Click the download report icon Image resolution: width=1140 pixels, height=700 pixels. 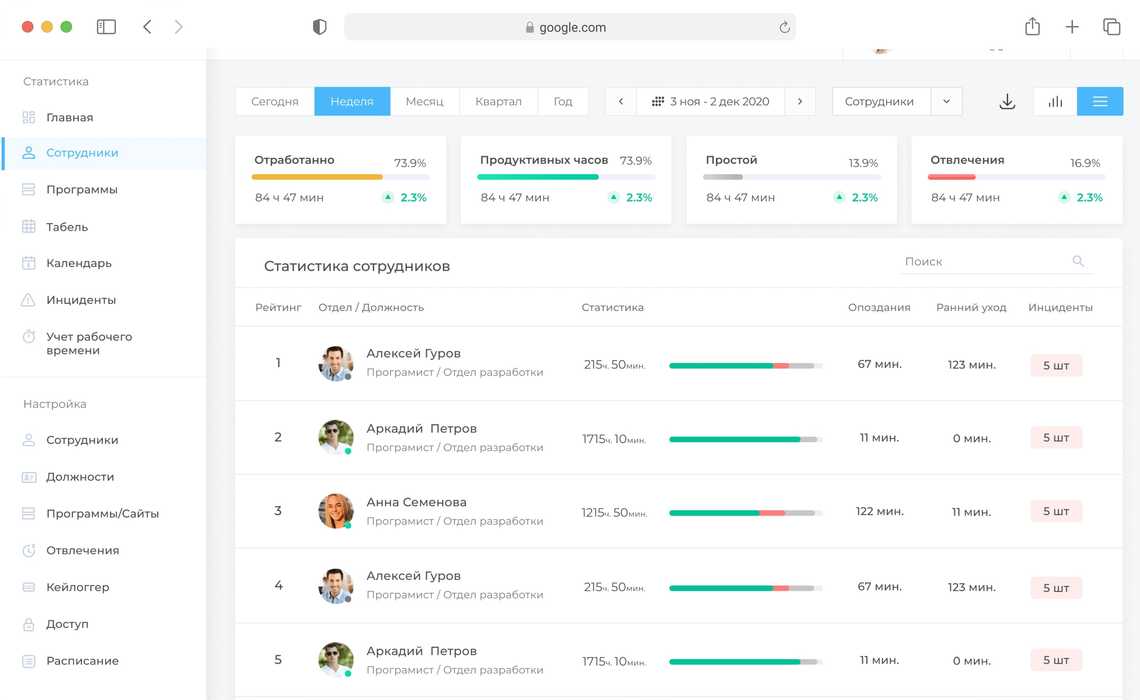coord(1007,102)
